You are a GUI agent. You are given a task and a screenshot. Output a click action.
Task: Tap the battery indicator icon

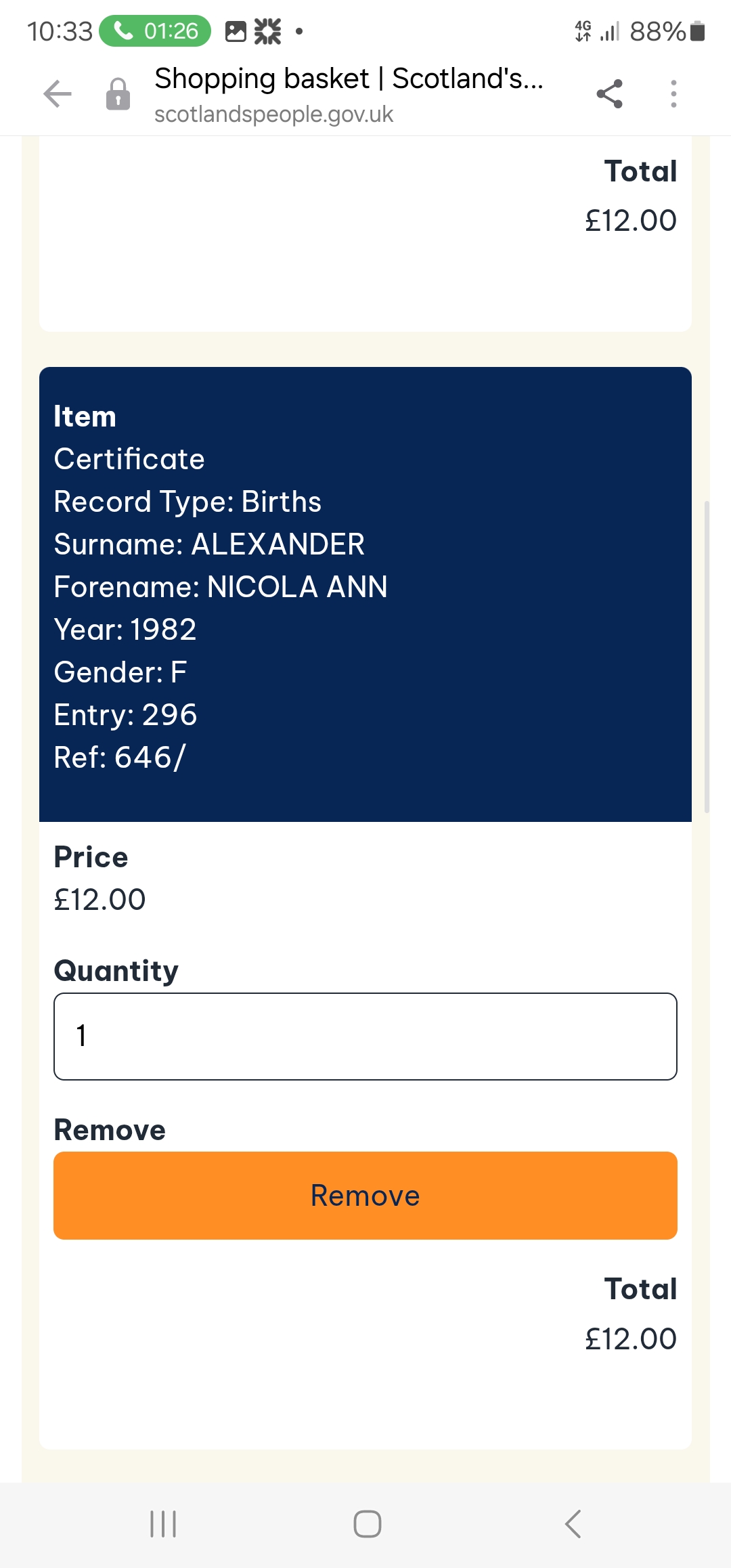[698, 31]
